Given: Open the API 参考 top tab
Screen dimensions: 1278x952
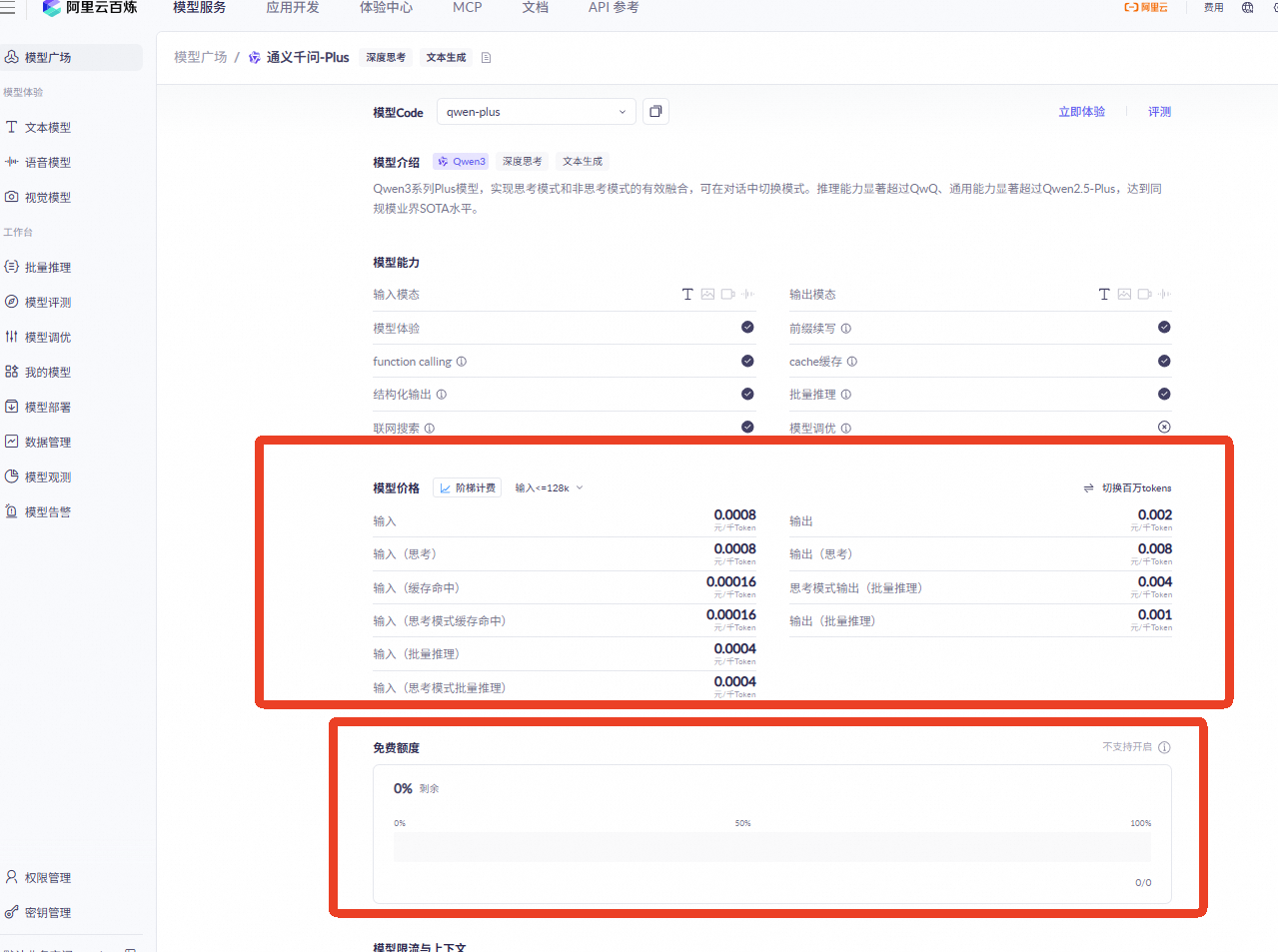Looking at the screenshot, I should [614, 8].
